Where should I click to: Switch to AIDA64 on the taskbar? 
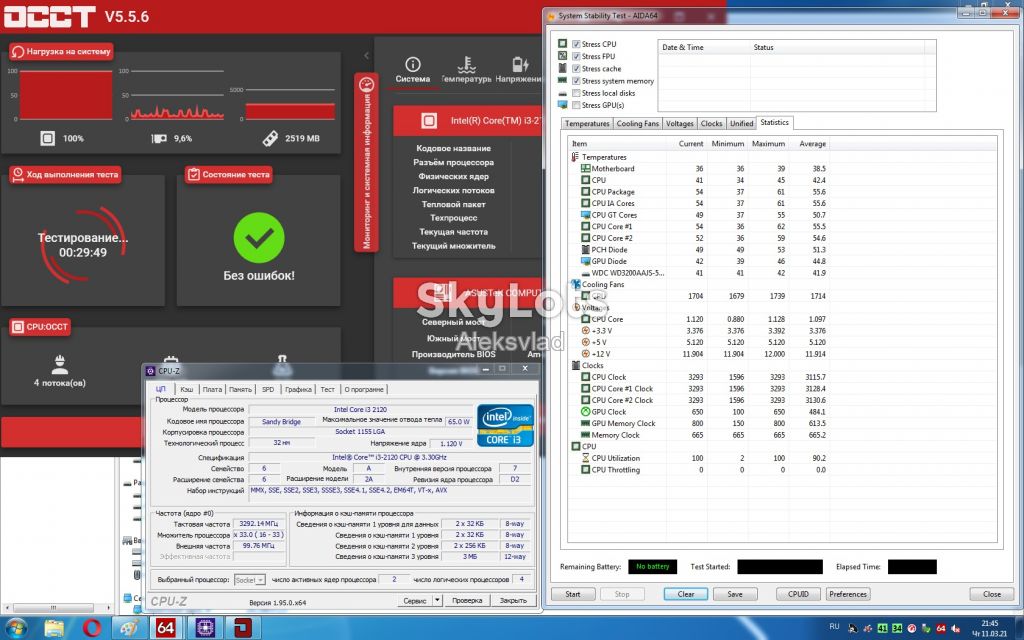pyautogui.click(x=166, y=628)
